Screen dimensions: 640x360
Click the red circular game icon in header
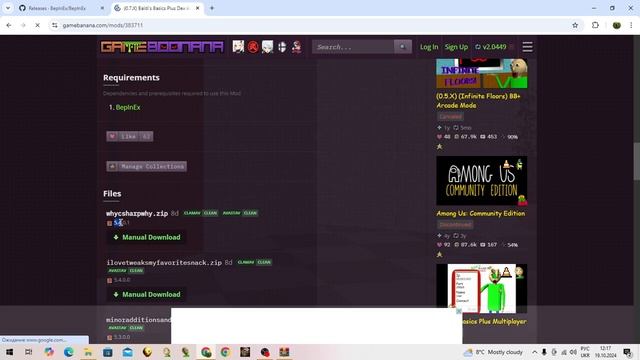pos(253,47)
